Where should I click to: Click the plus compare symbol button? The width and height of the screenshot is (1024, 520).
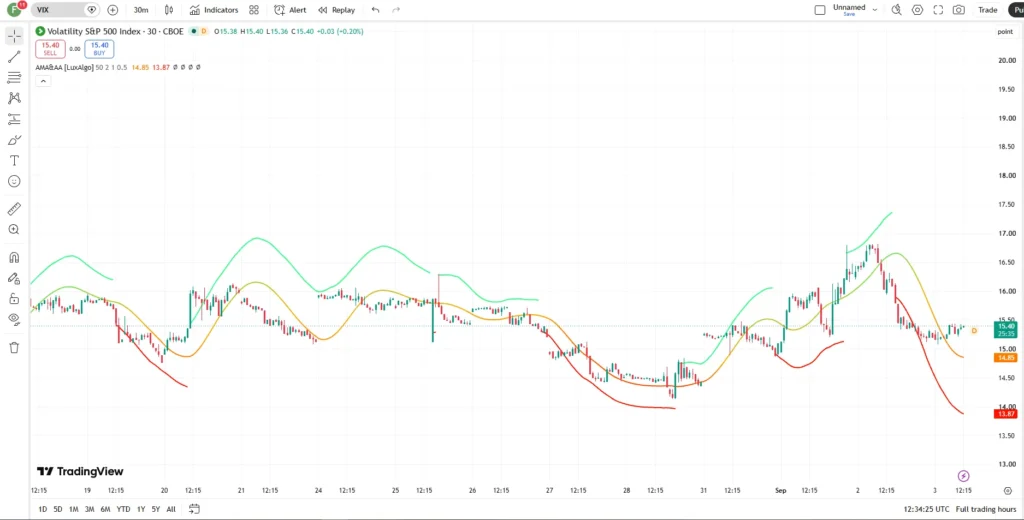coord(112,10)
